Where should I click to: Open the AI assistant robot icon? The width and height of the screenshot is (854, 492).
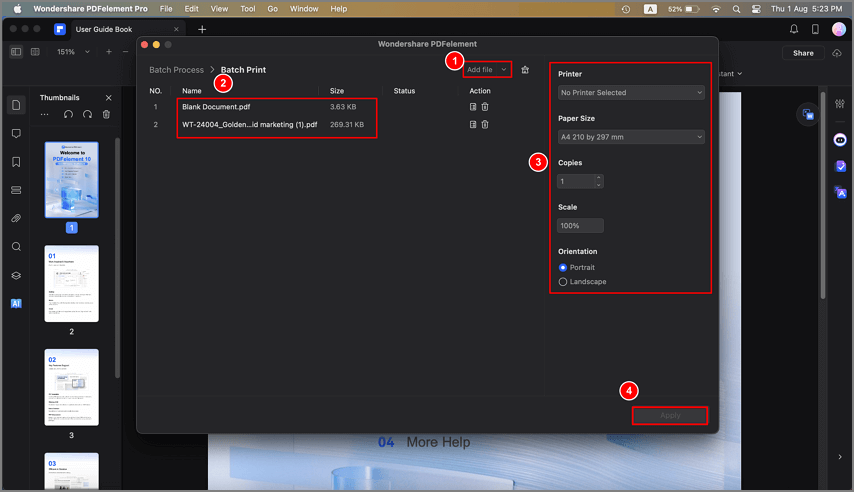[840, 140]
